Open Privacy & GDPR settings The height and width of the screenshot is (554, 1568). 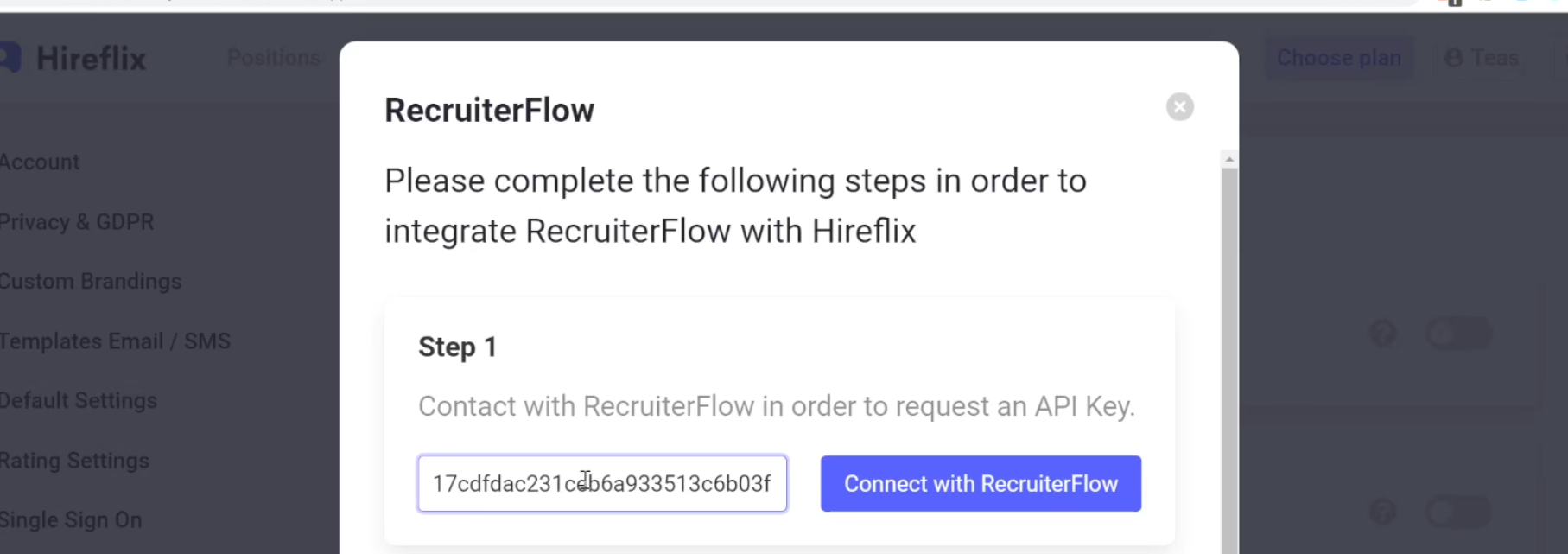click(x=77, y=222)
